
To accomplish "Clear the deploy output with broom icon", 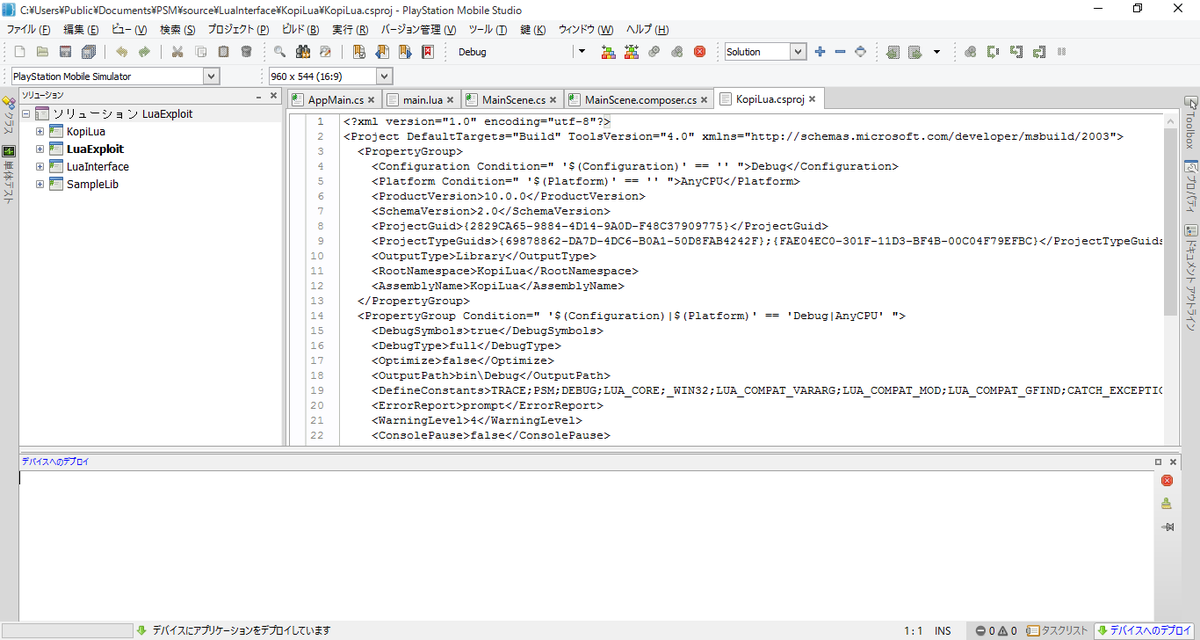I will coord(1166,503).
